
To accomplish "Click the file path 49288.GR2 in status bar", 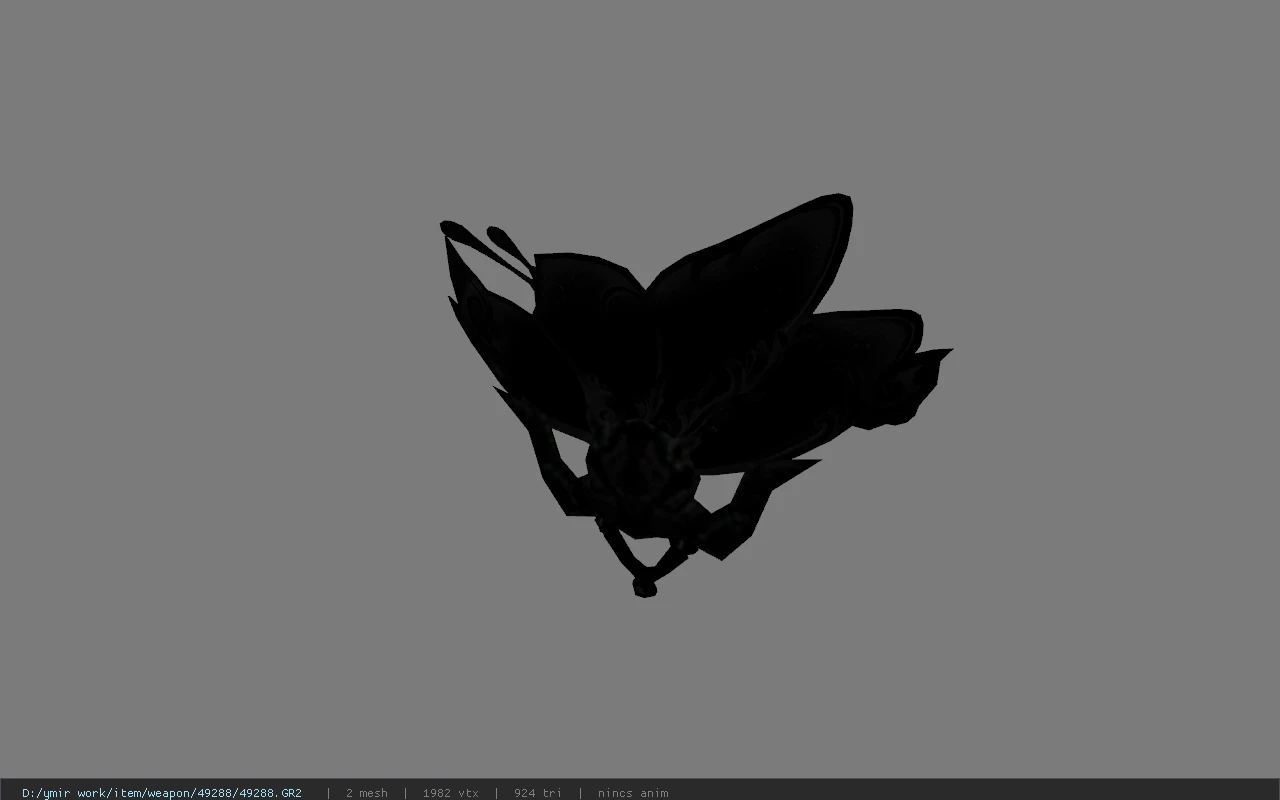I will (x=162, y=793).
